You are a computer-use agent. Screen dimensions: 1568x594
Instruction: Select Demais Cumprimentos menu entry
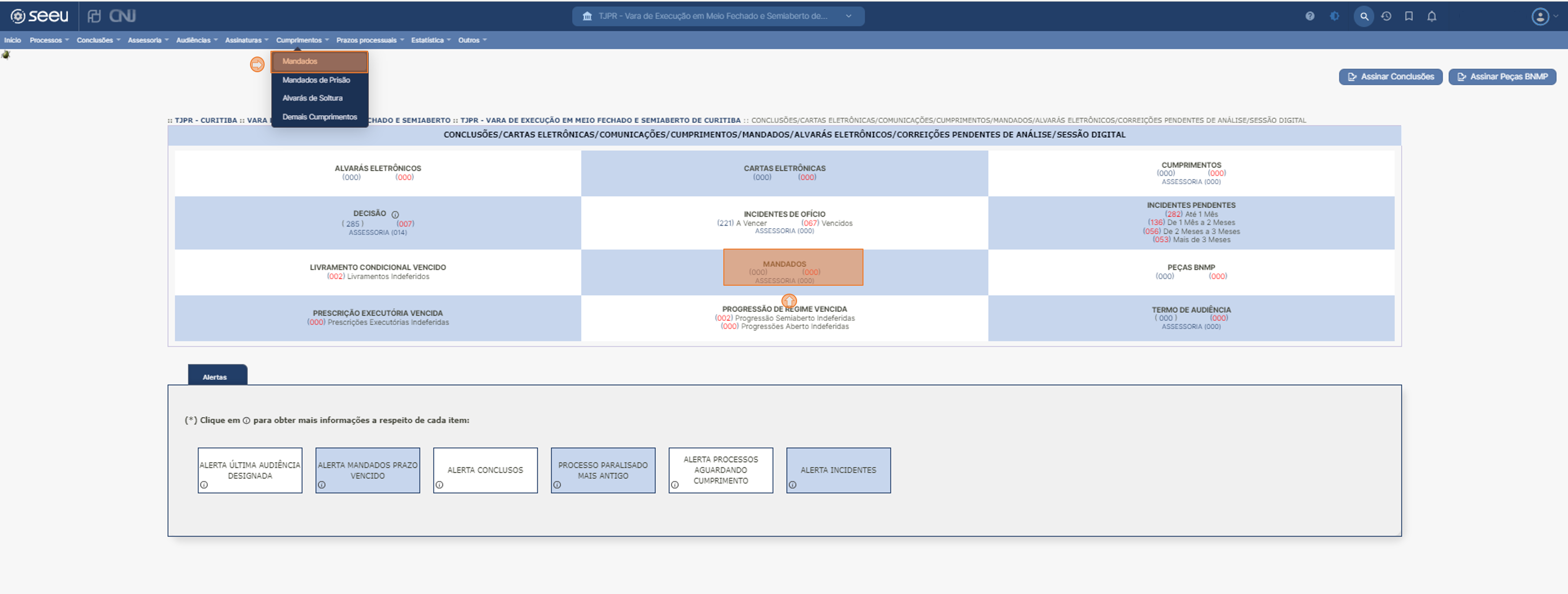click(320, 117)
